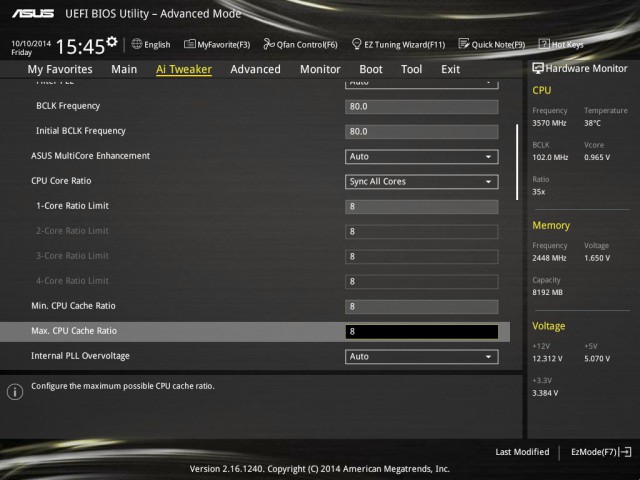Click the 2-Core Ratio Limit field
640x480 pixels.
point(422,232)
